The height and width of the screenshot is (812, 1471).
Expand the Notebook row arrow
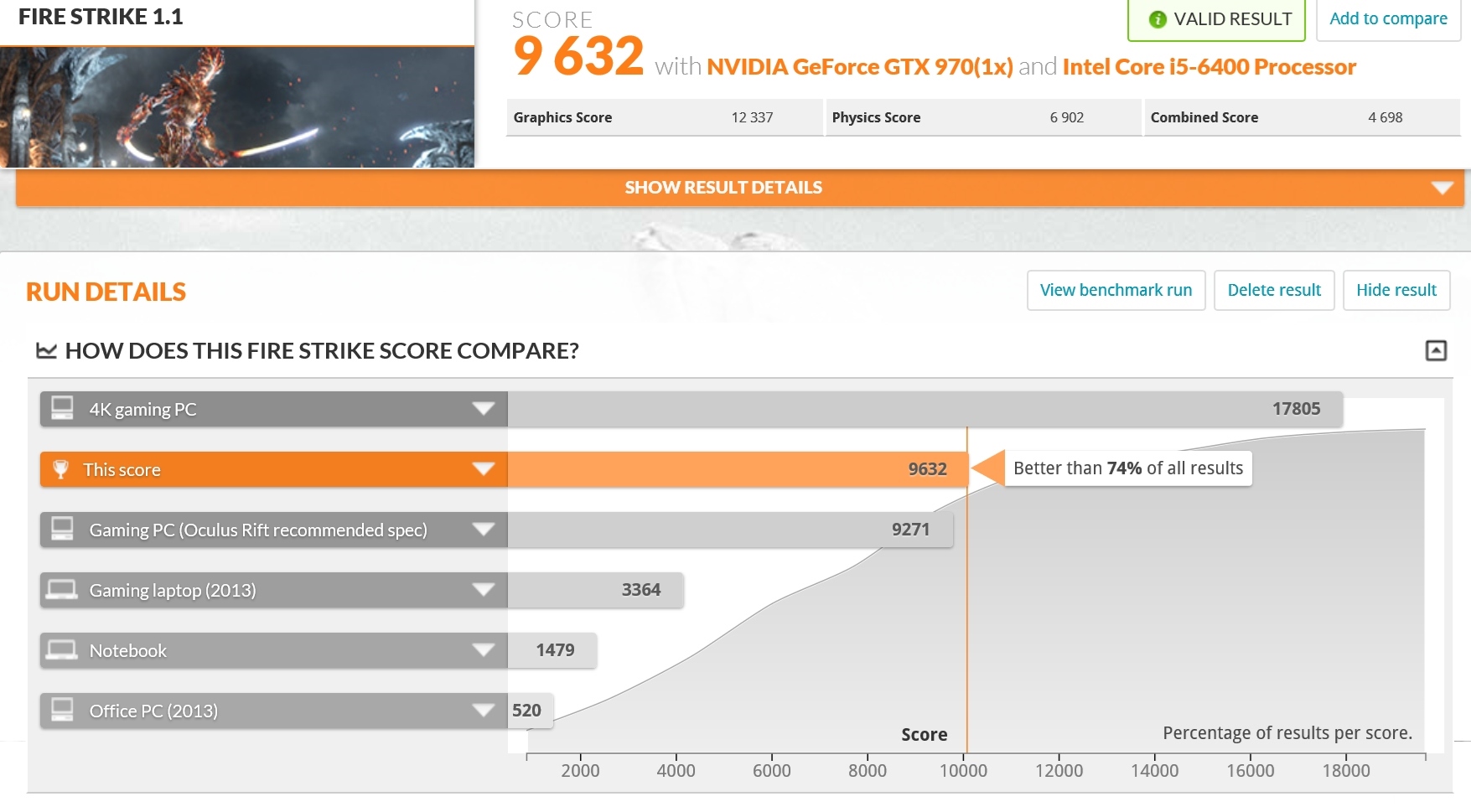click(x=484, y=650)
